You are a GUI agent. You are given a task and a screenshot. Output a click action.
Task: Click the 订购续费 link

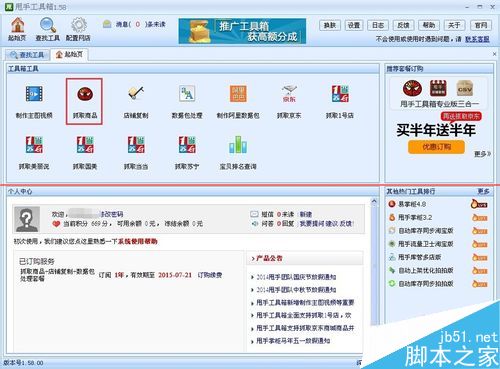[210, 275]
